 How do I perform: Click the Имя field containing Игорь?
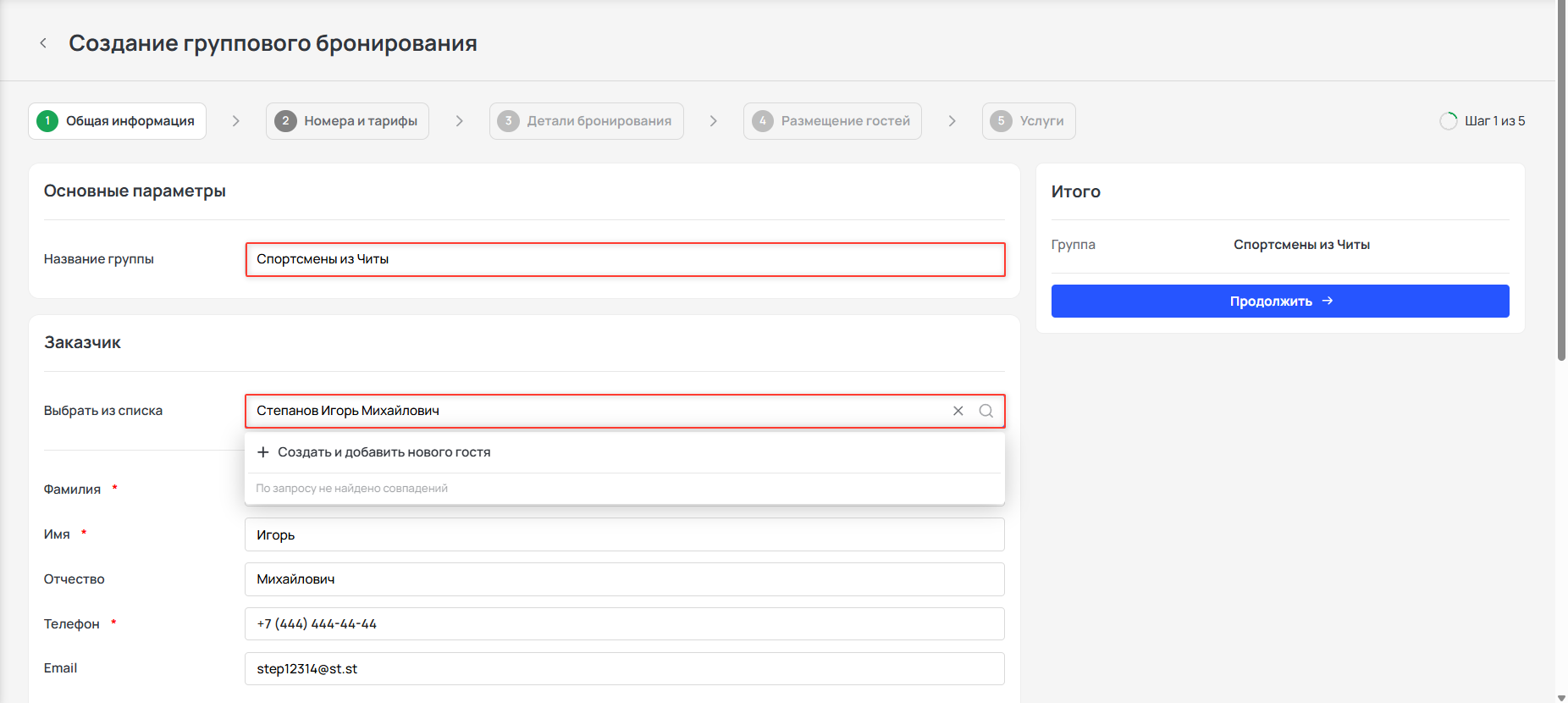pos(625,534)
